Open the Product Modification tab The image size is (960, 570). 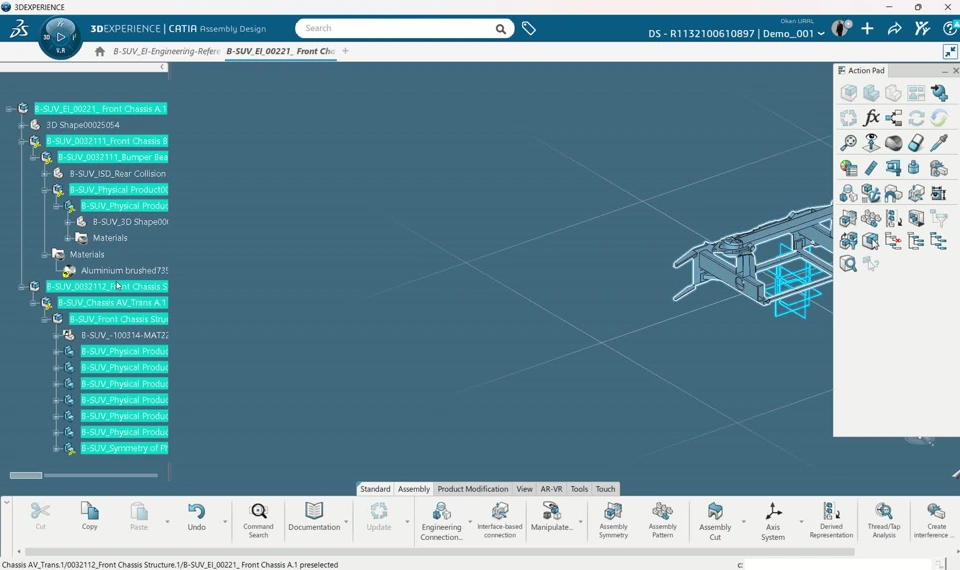(x=473, y=489)
